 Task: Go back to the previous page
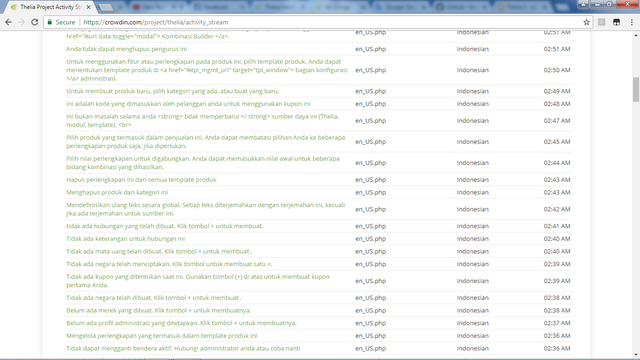(x=8, y=22)
